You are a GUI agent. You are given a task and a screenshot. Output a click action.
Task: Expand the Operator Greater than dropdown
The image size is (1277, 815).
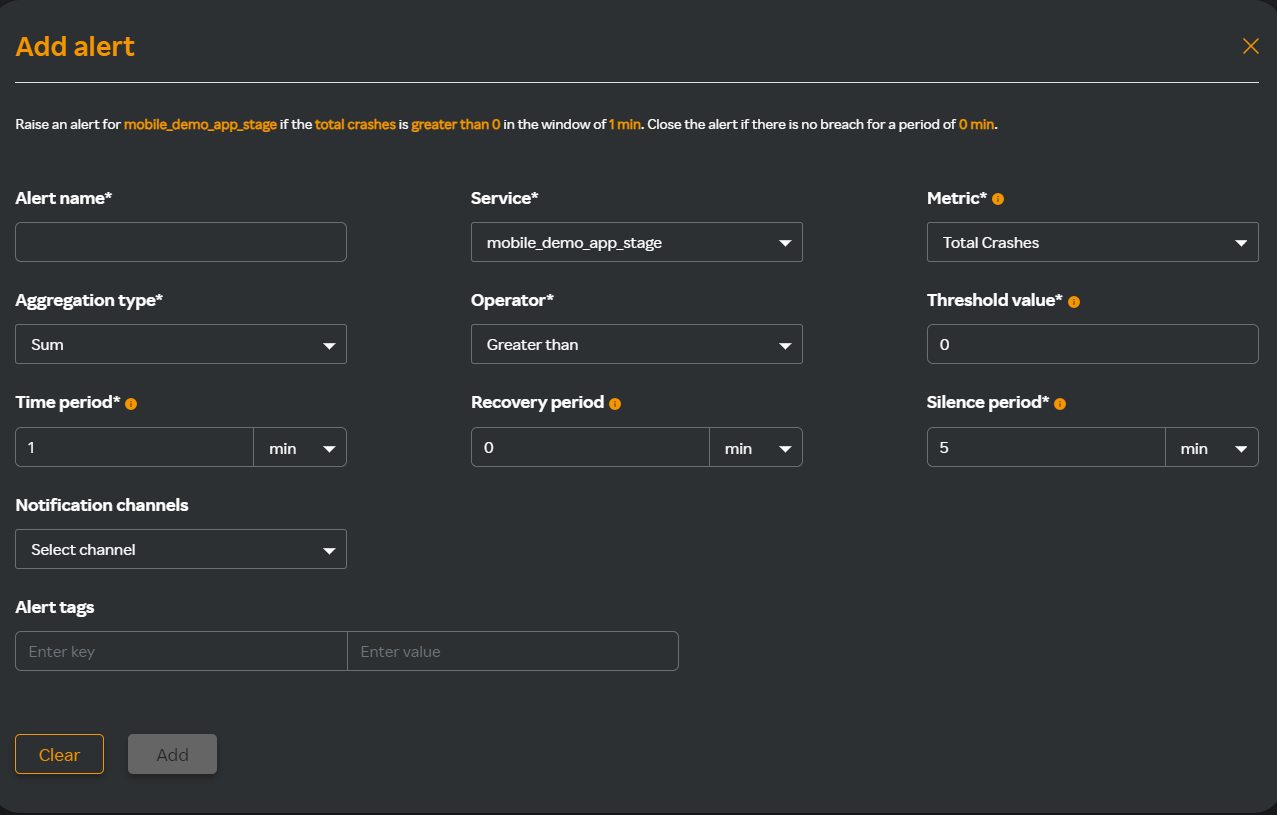pos(636,345)
